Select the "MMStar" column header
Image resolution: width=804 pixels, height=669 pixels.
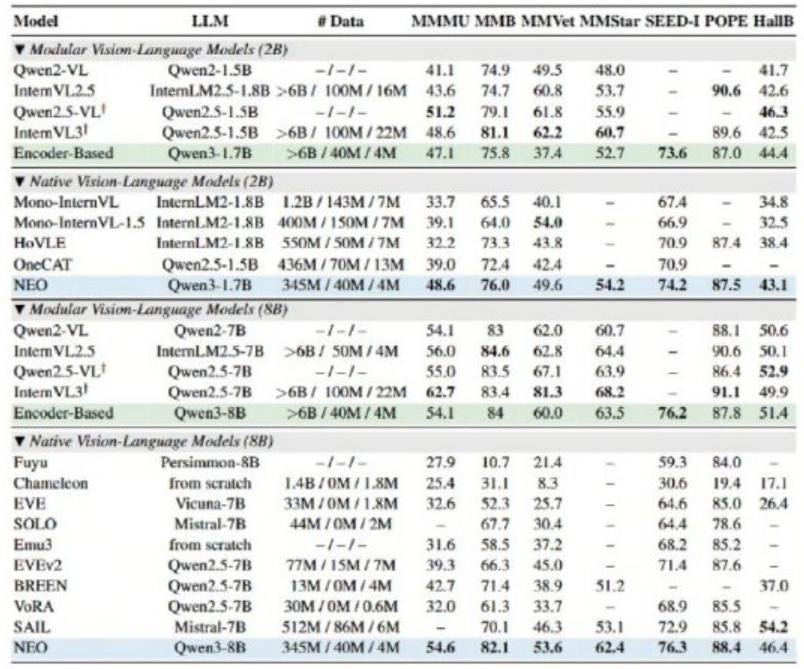pos(609,22)
